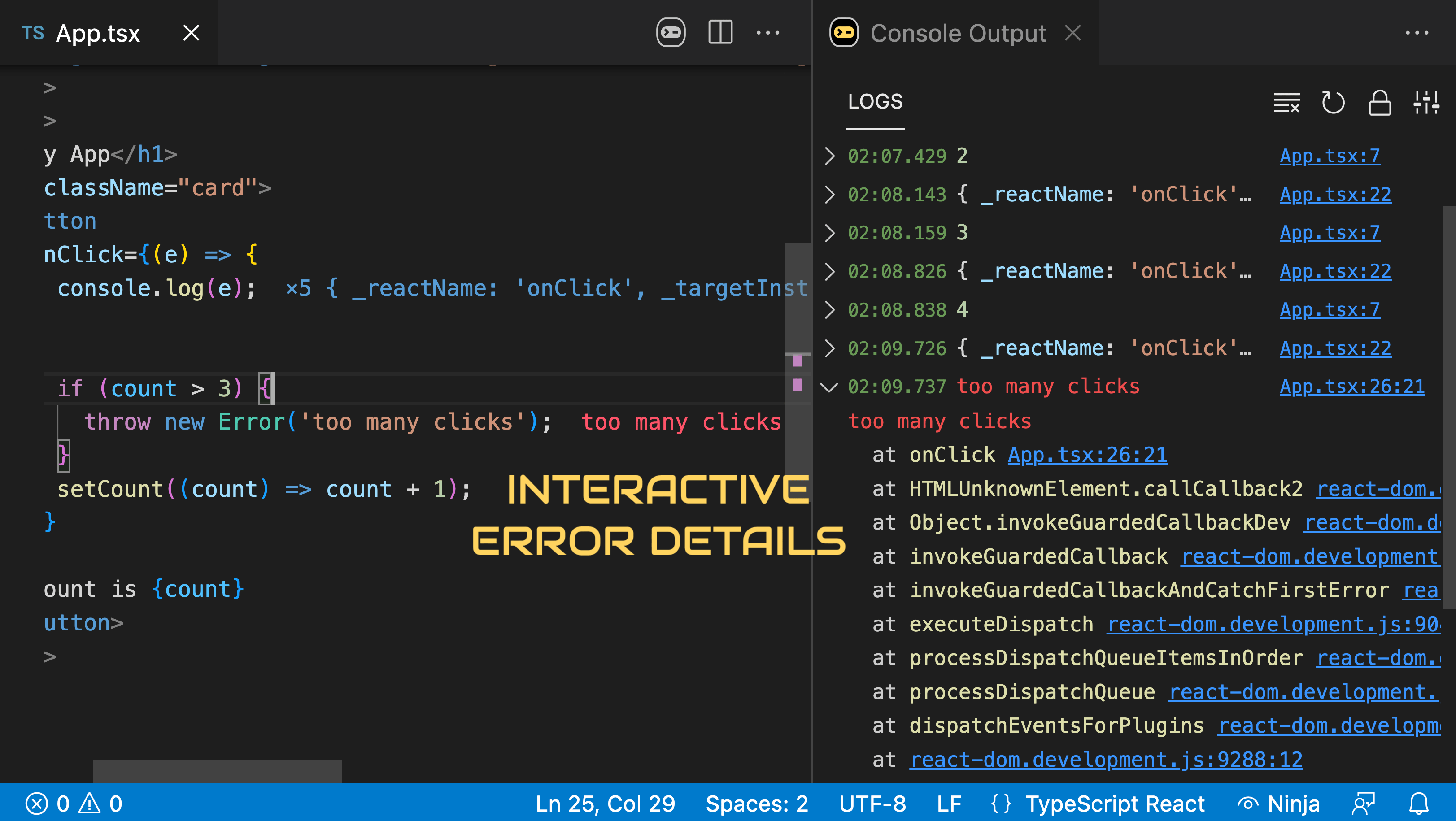Click the Console Output tab's Ninja icon
This screenshot has height=821, width=1456.
(x=844, y=32)
